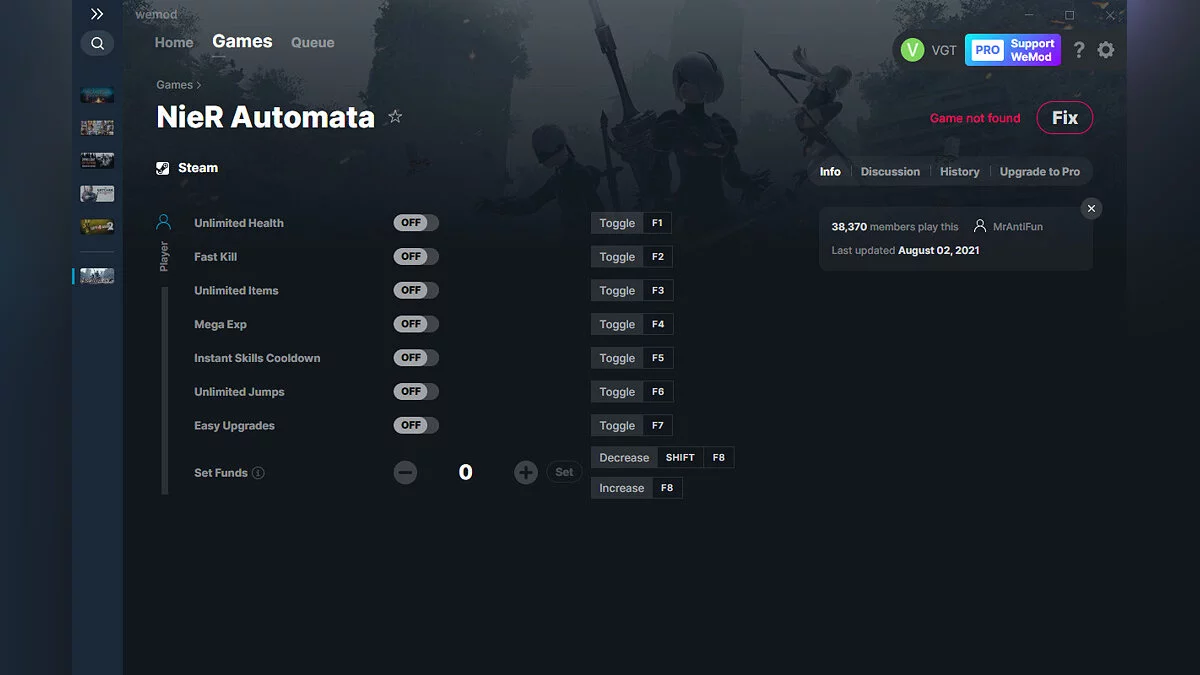
Task: Toggle Unlimited Items switch
Action: tap(416, 290)
